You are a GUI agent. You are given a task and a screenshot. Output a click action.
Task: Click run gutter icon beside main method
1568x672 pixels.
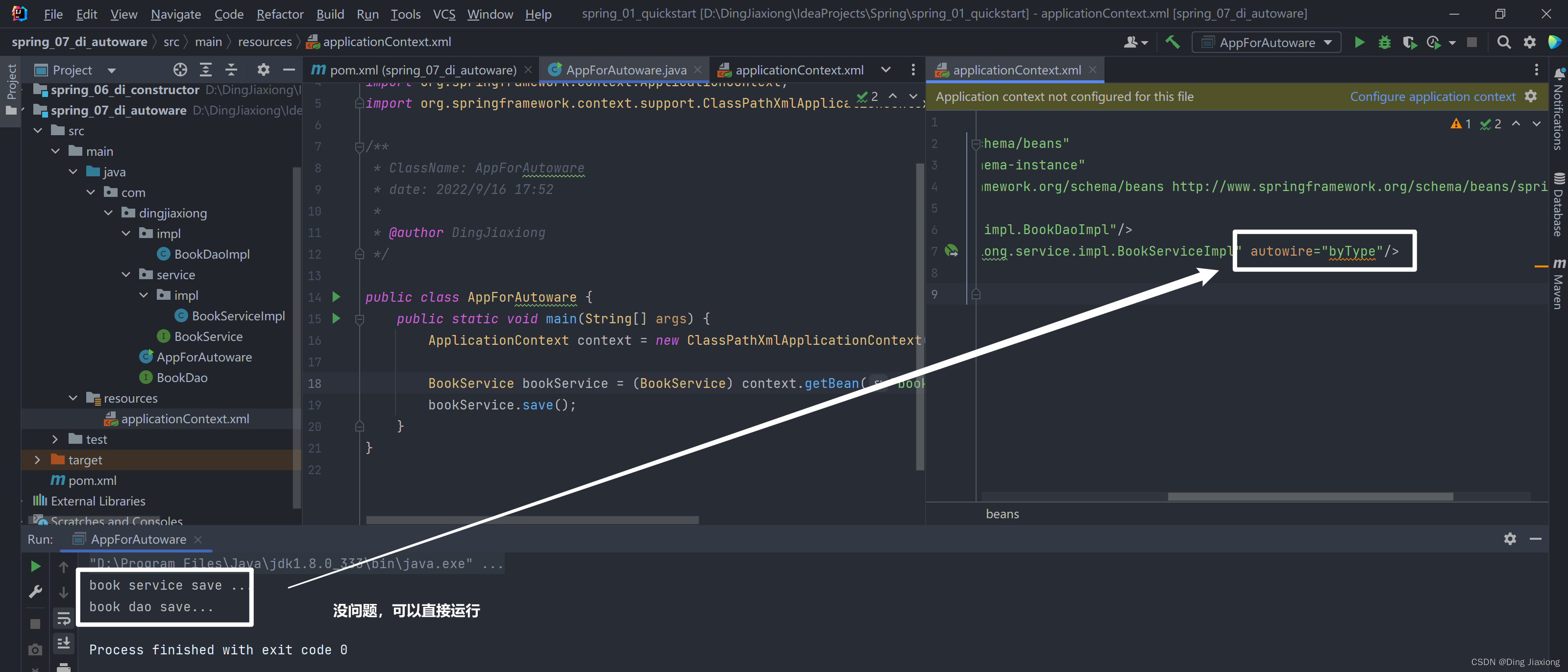(x=336, y=318)
